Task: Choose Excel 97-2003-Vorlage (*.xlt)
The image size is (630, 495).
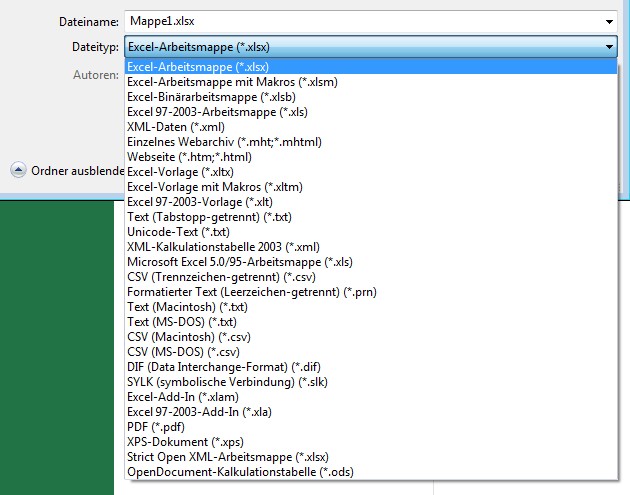Action: pyautogui.click(x=371, y=202)
